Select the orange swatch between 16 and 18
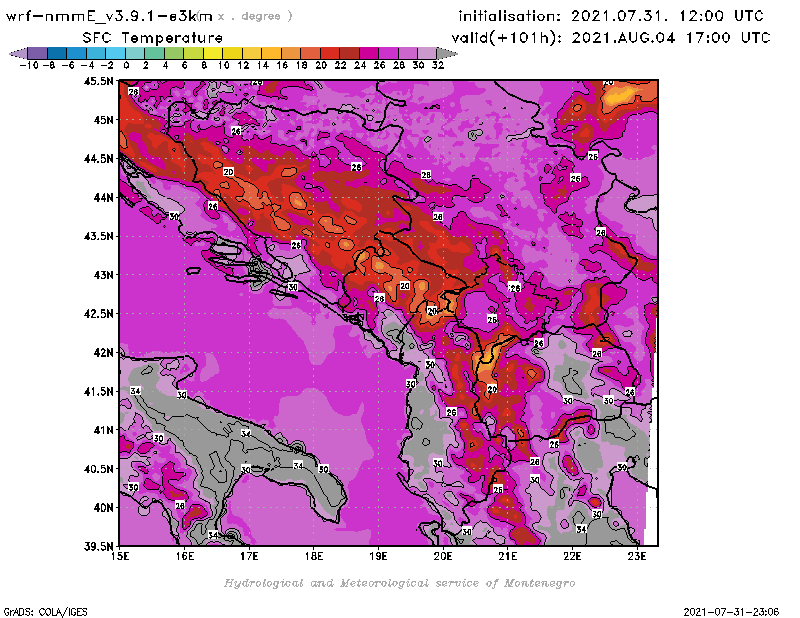Image resolution: width=800 pixels, height=618 pixels. [x=291, y=53]
